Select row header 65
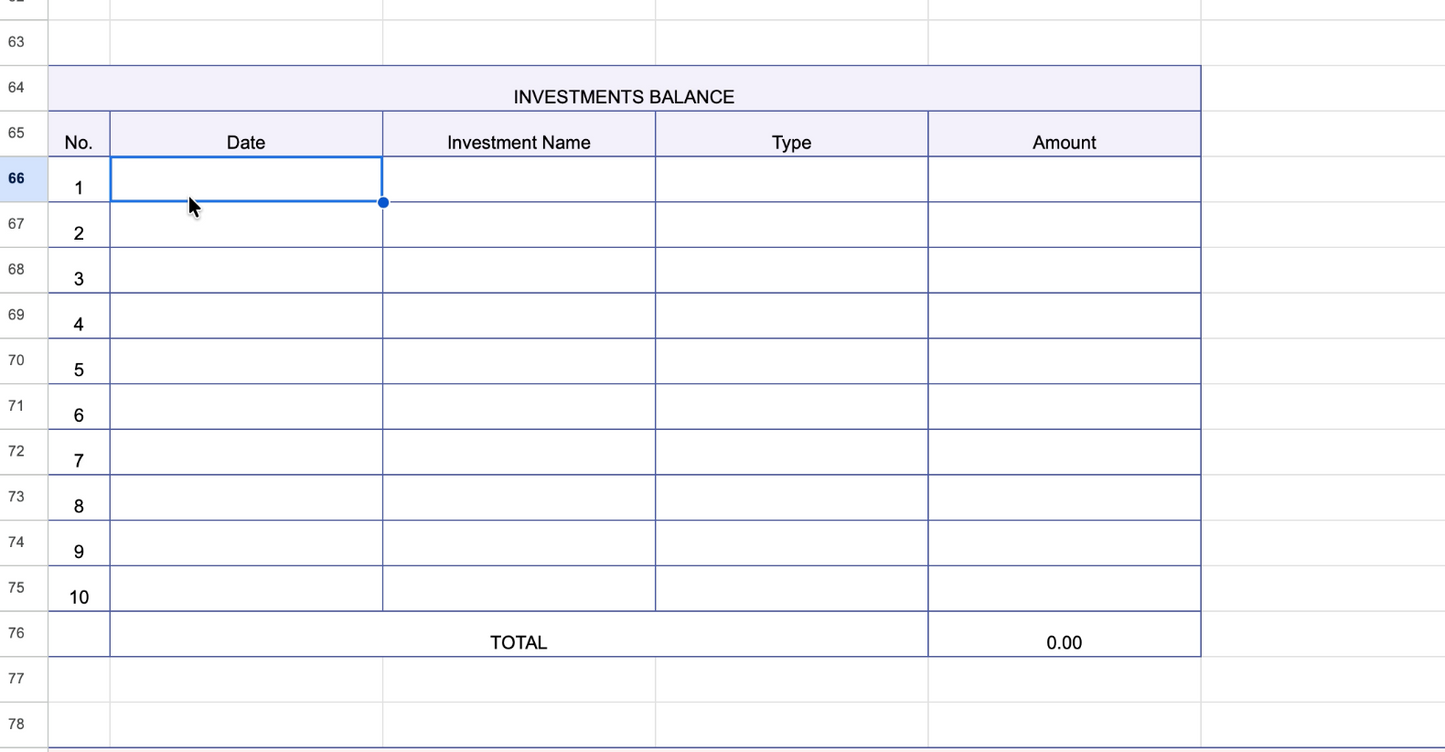1445x752 pixels. coord(24,134)
